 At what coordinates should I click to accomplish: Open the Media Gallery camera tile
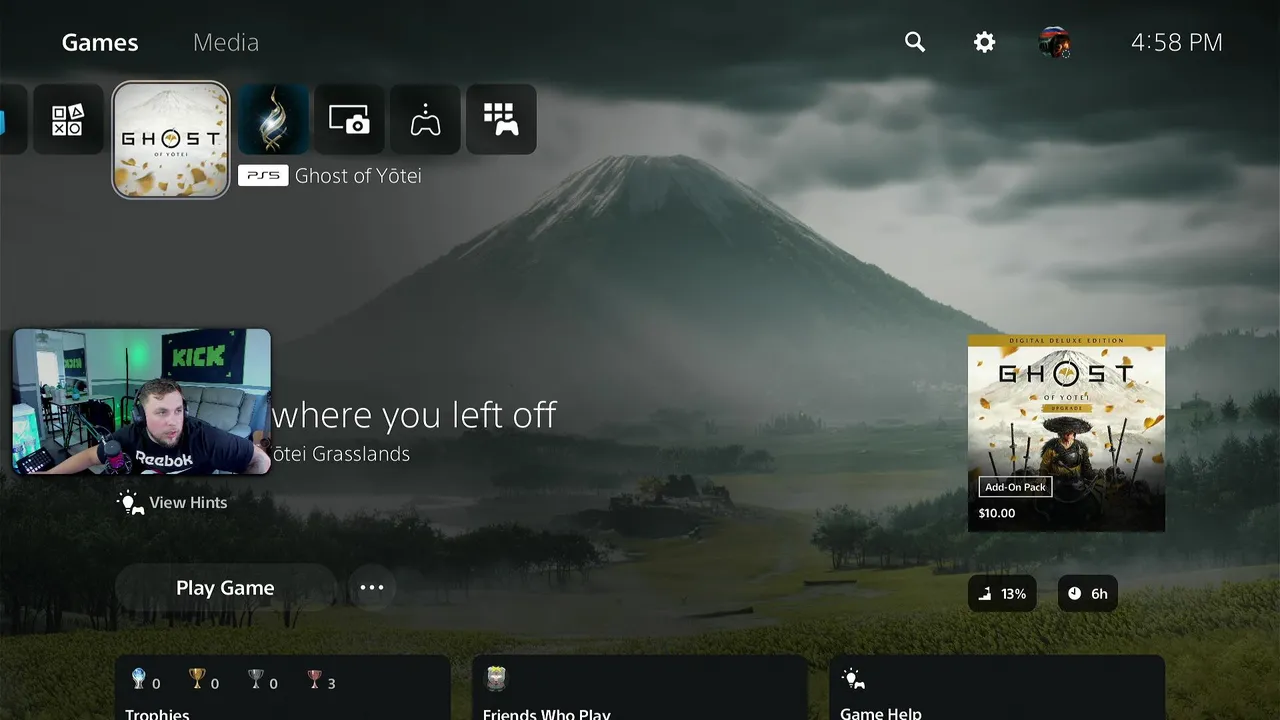tap(350, 120)
